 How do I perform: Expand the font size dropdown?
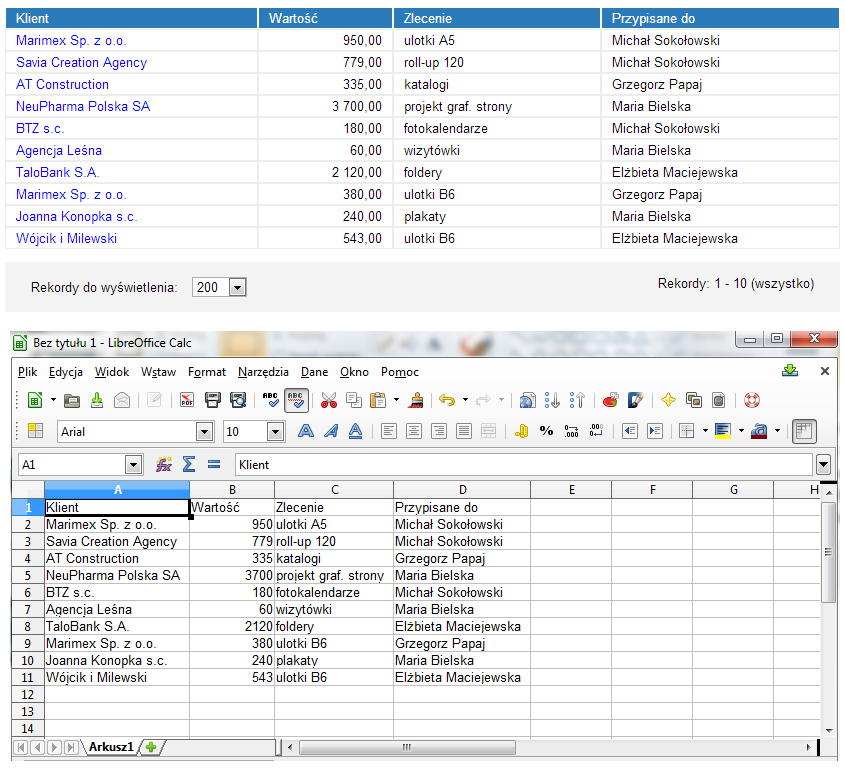275,432
